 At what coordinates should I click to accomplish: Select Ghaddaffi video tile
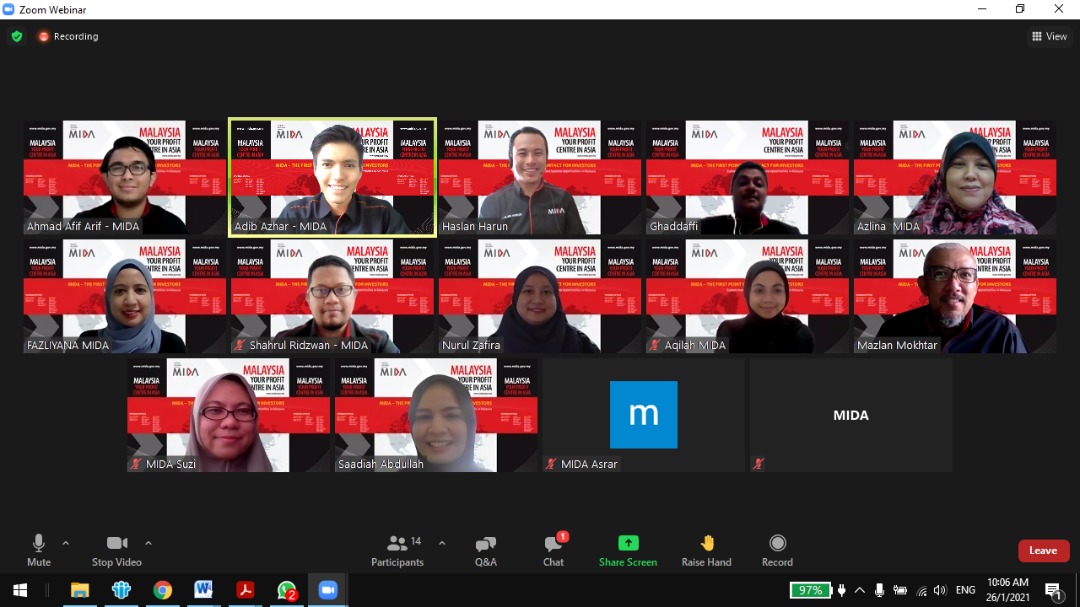(747, 177)
